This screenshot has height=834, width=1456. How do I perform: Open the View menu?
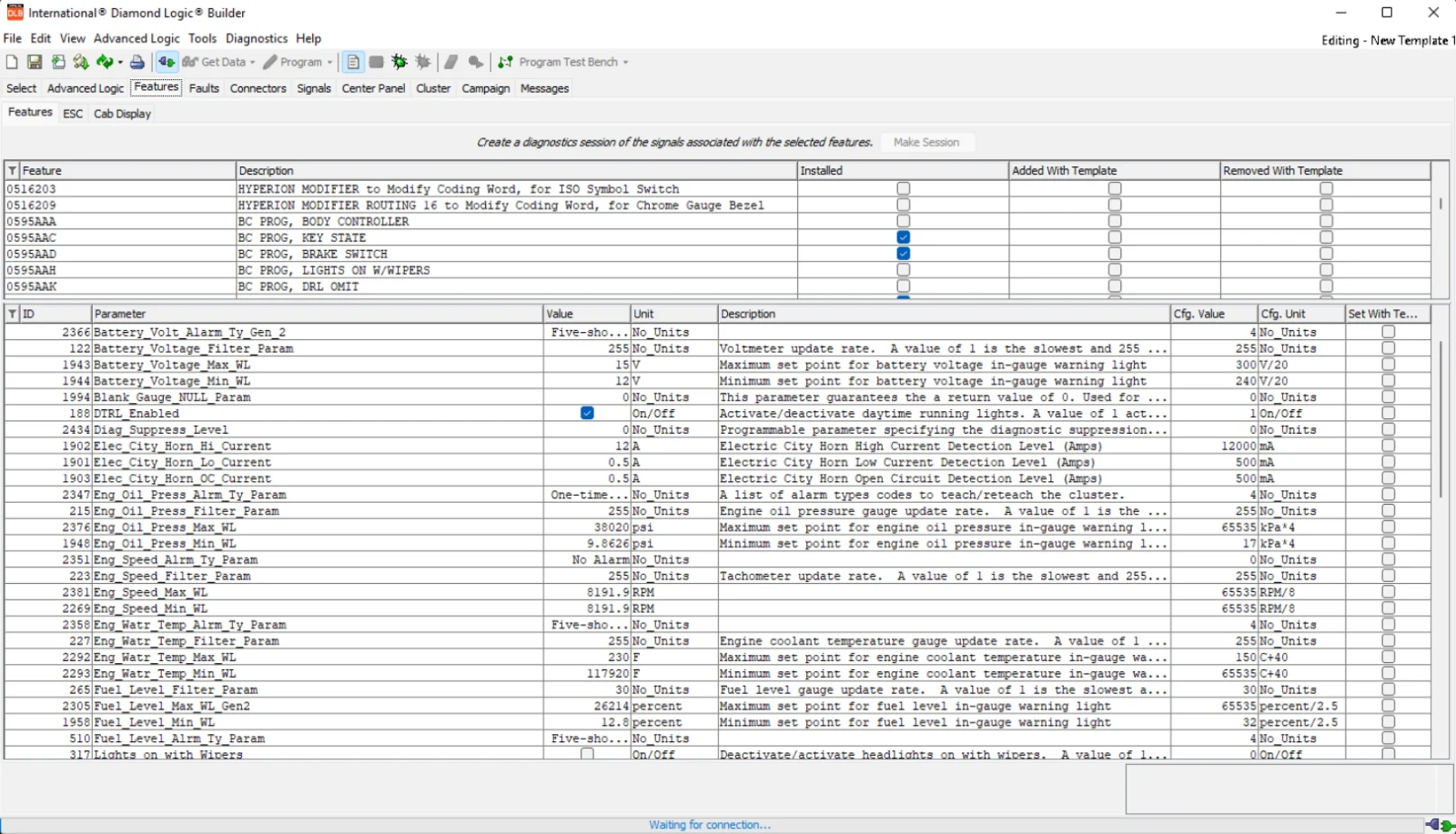(x=73, y=38)
